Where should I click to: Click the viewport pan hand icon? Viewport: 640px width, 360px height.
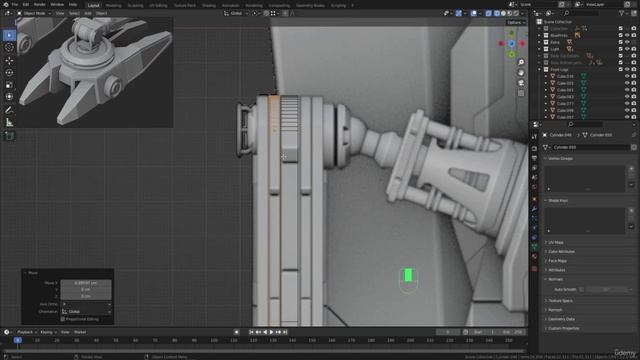pos(521,73)
